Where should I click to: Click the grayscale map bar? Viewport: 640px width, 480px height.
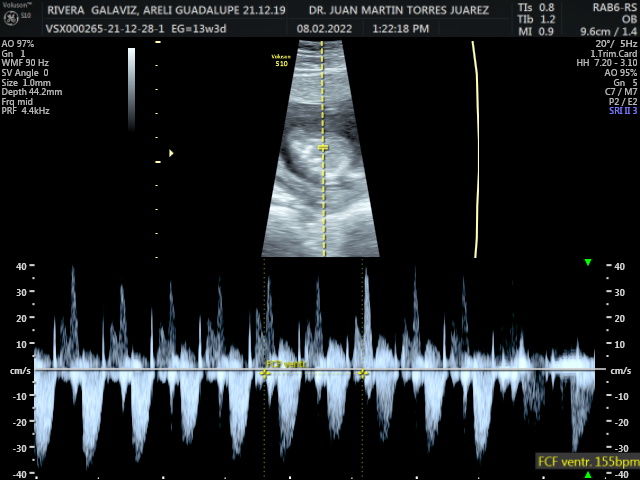pyautogui.click(x=131, y=88)
